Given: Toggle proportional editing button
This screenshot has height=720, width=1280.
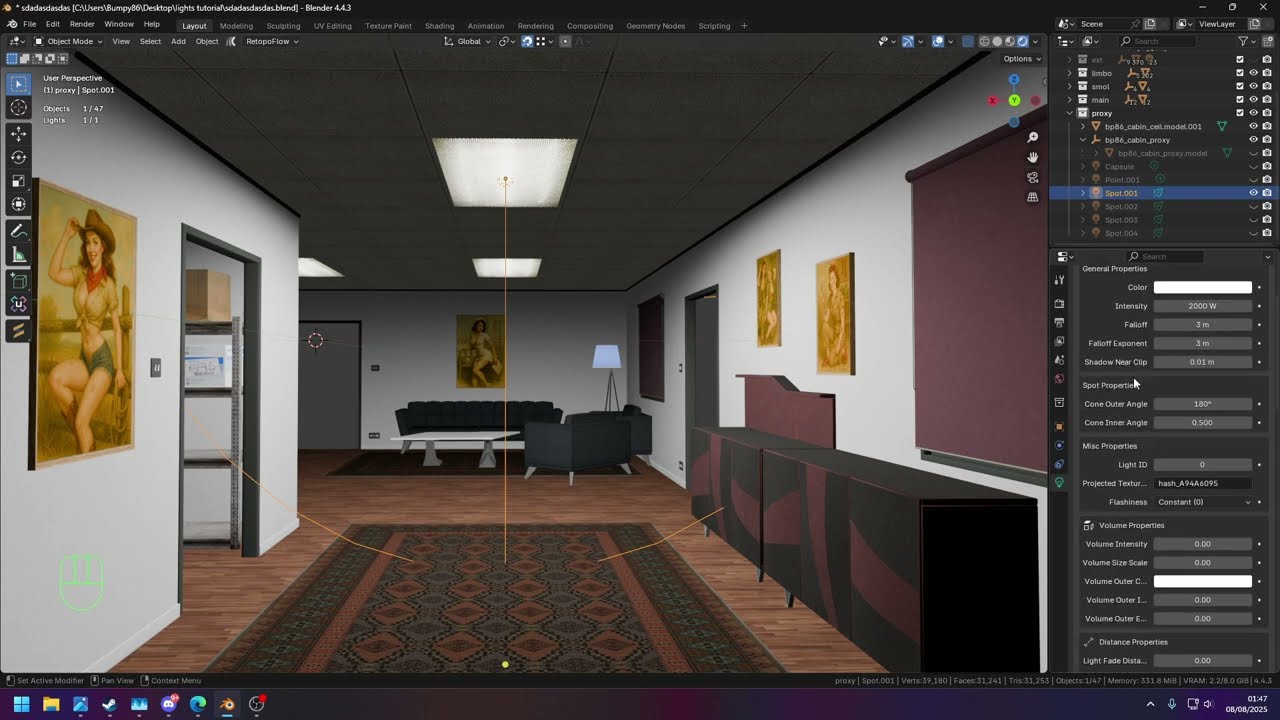Looking at the screenshot, I should click(x=565, y=41).
